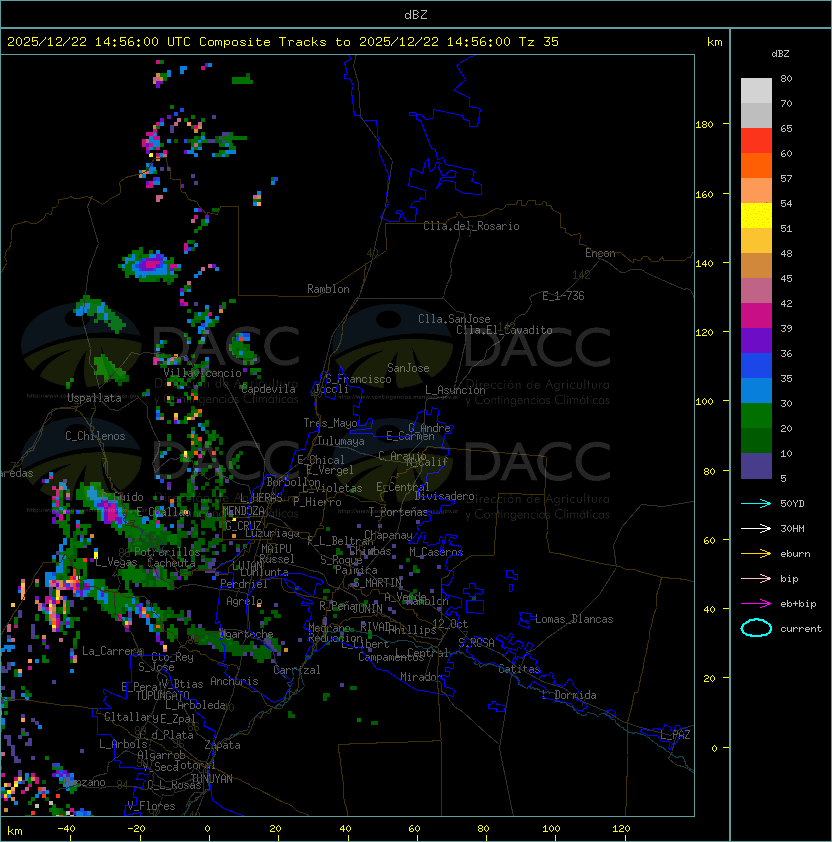Viewport: 832px width, 842px height.
Task: Click the 'Clla.del_Rosario' map label
Action: click(x=471, y=227)
